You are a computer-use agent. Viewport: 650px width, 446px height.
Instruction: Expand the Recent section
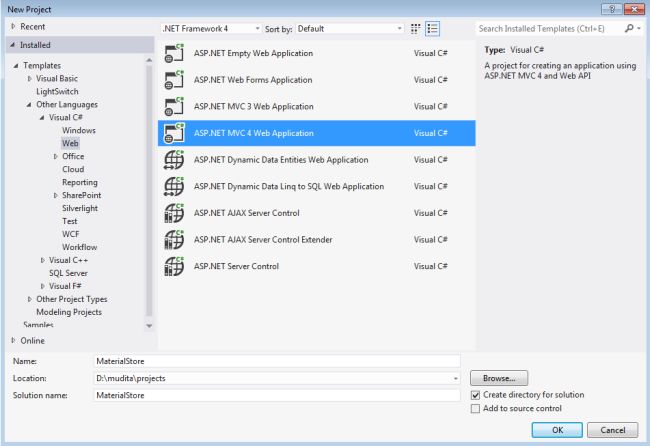(x=13, y=27)
